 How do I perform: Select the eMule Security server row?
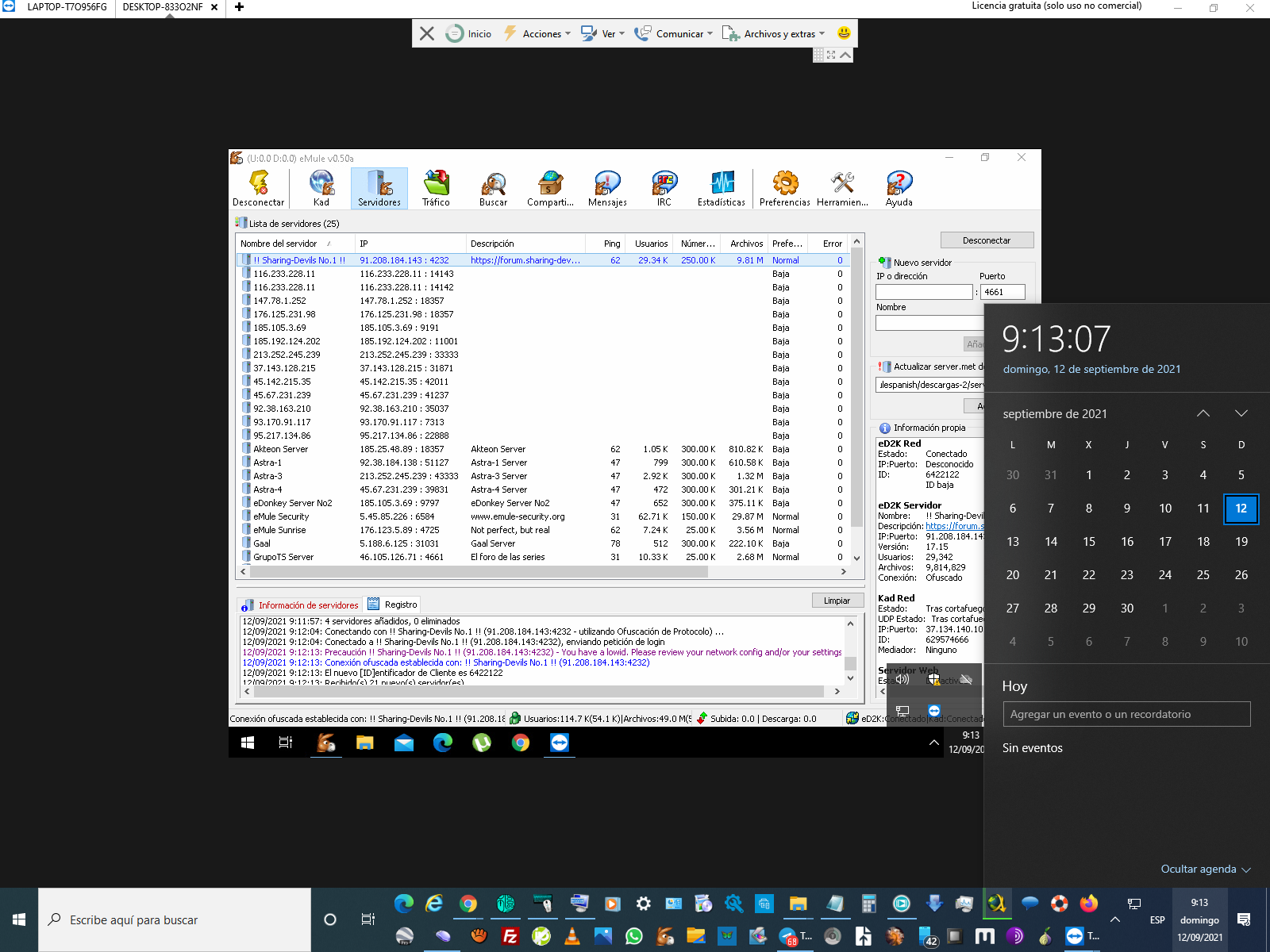tap(281, 516)
